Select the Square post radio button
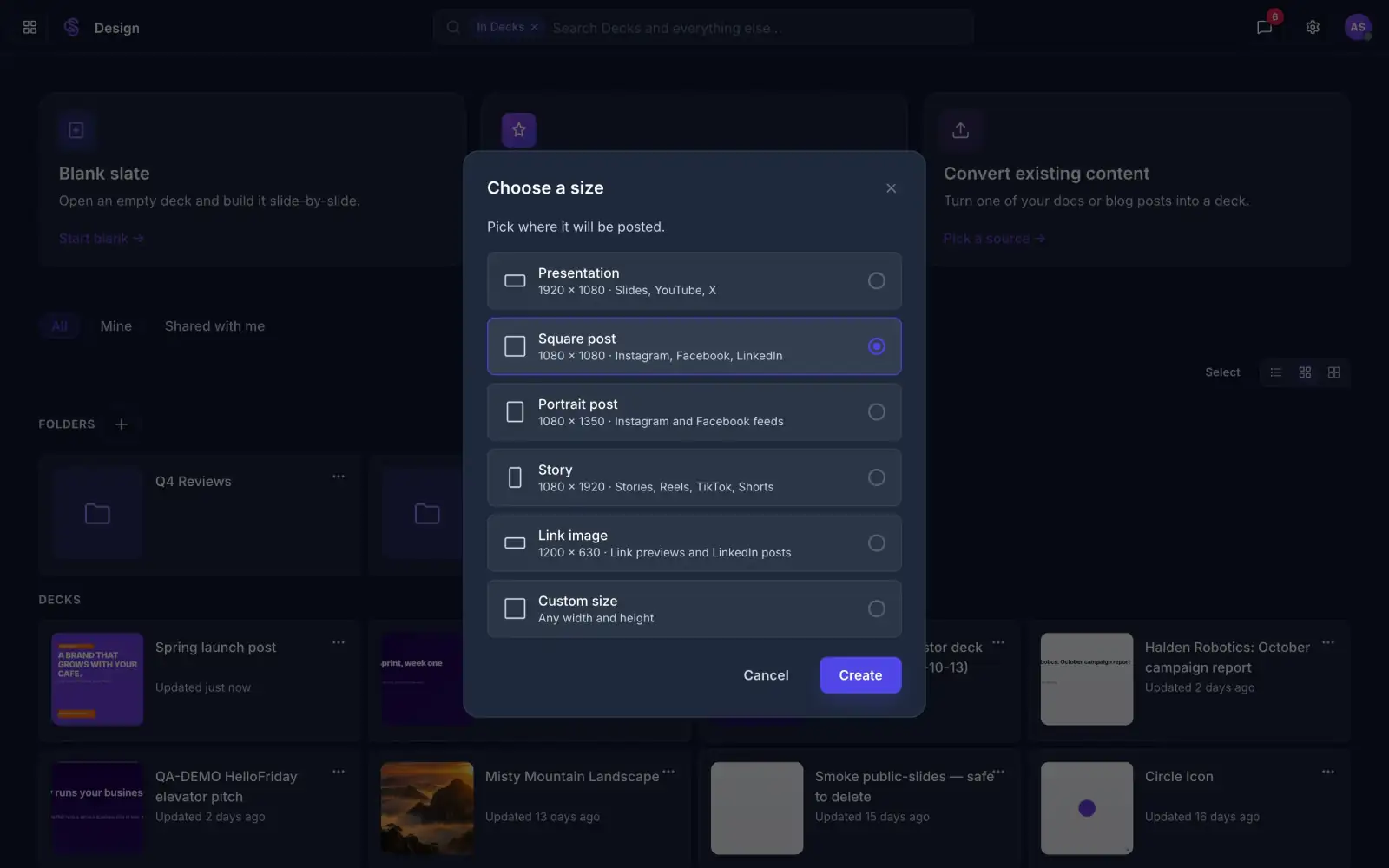 877,346
